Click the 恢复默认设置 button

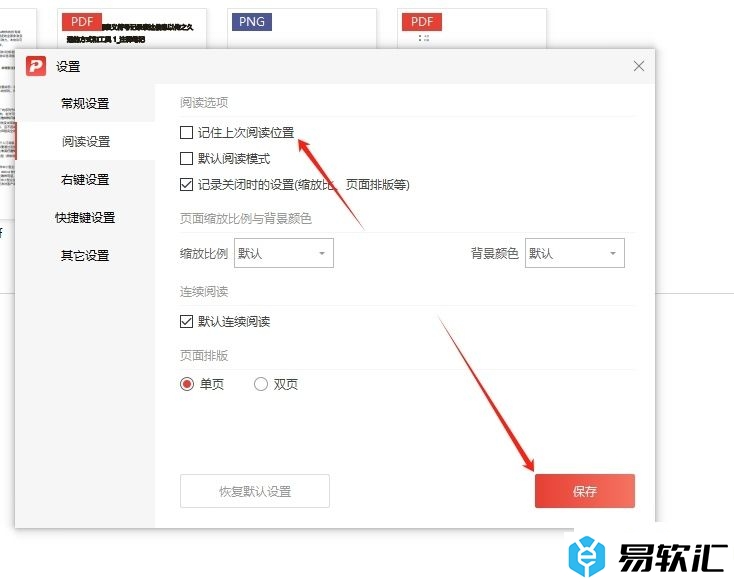point(255,491)
